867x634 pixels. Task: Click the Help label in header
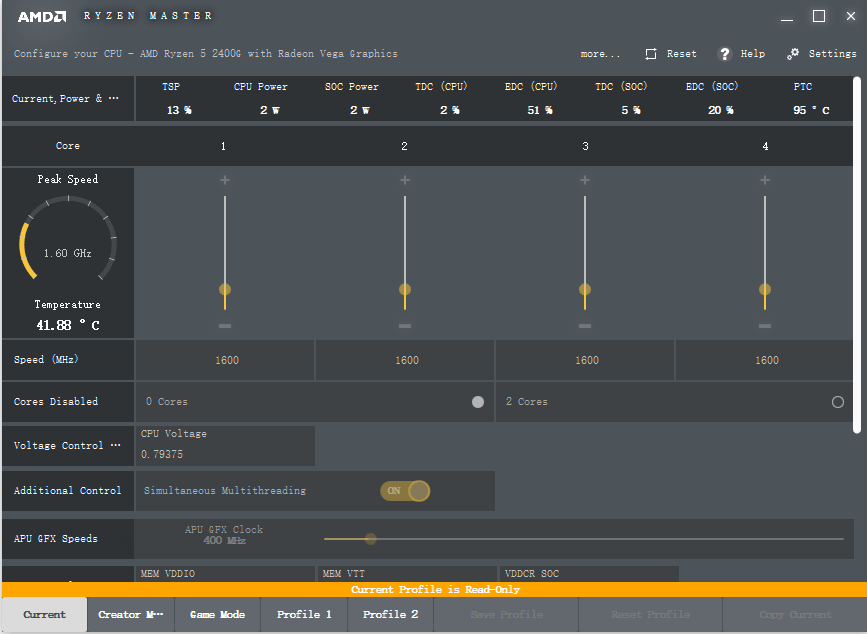click(753, 54)
